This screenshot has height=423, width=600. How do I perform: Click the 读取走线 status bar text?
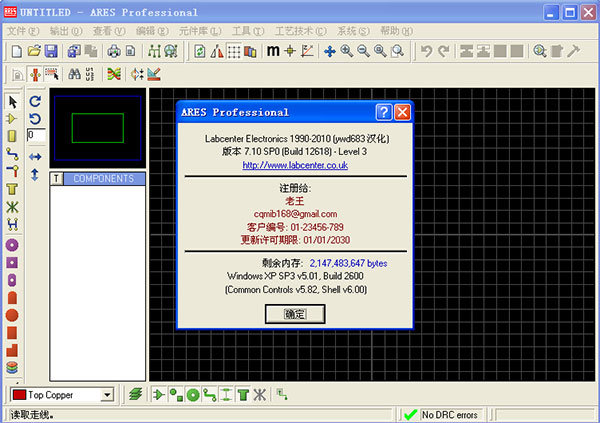[x=32, y=415]
